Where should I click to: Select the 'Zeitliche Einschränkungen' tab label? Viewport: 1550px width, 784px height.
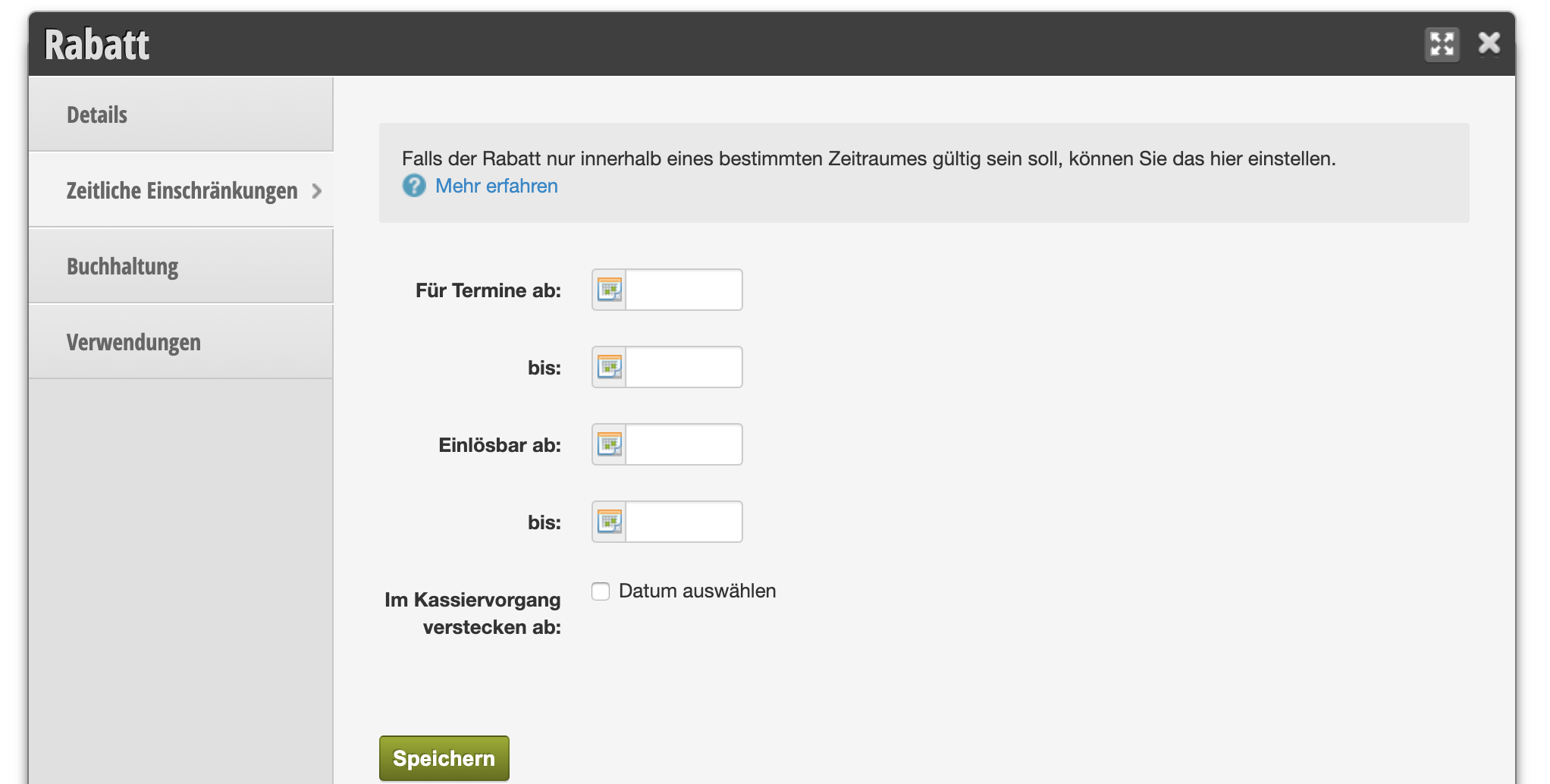pos(181,190)
